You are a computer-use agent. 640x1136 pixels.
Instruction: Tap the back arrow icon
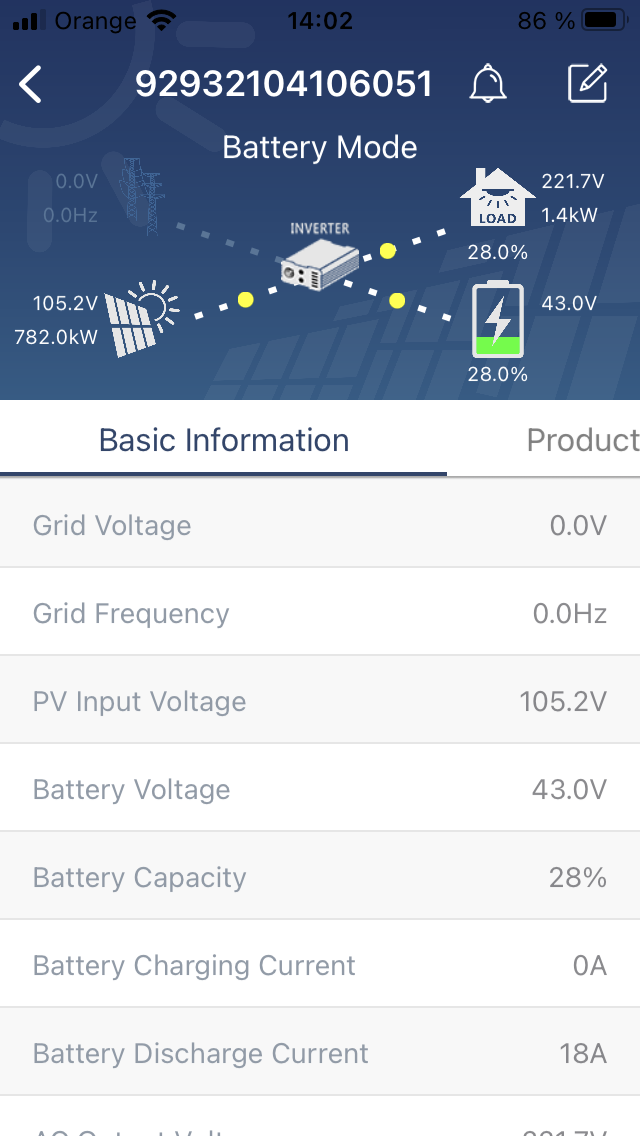click(31, 85)
